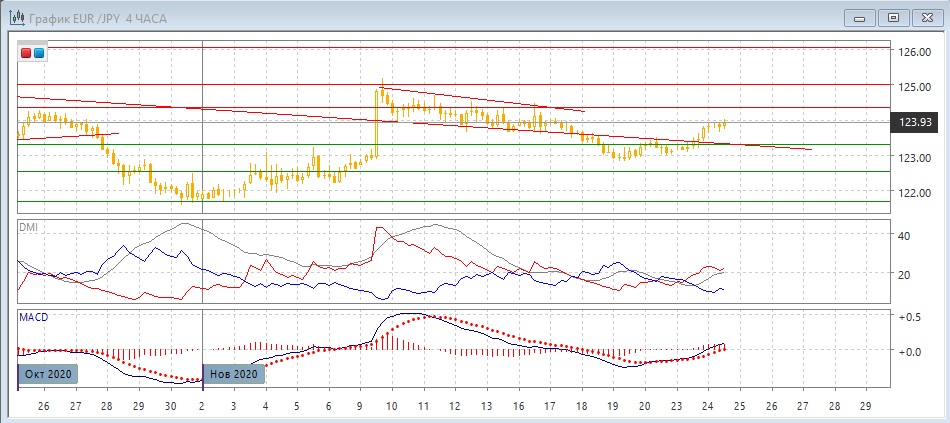Click the Ноя 2020 month marker
The image size is (950, 423).
click(235, 374)
